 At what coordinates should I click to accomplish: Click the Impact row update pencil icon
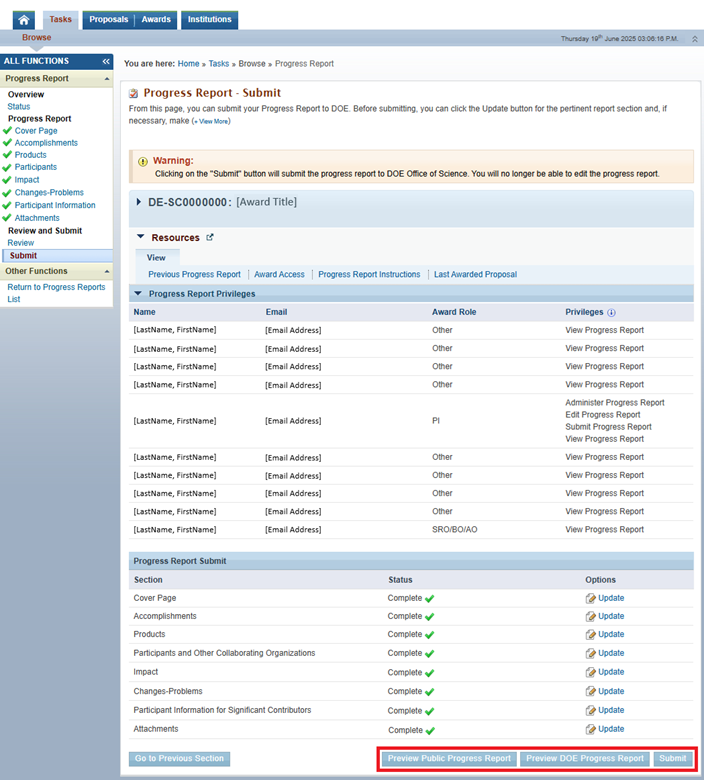click(x=591, y=672)
